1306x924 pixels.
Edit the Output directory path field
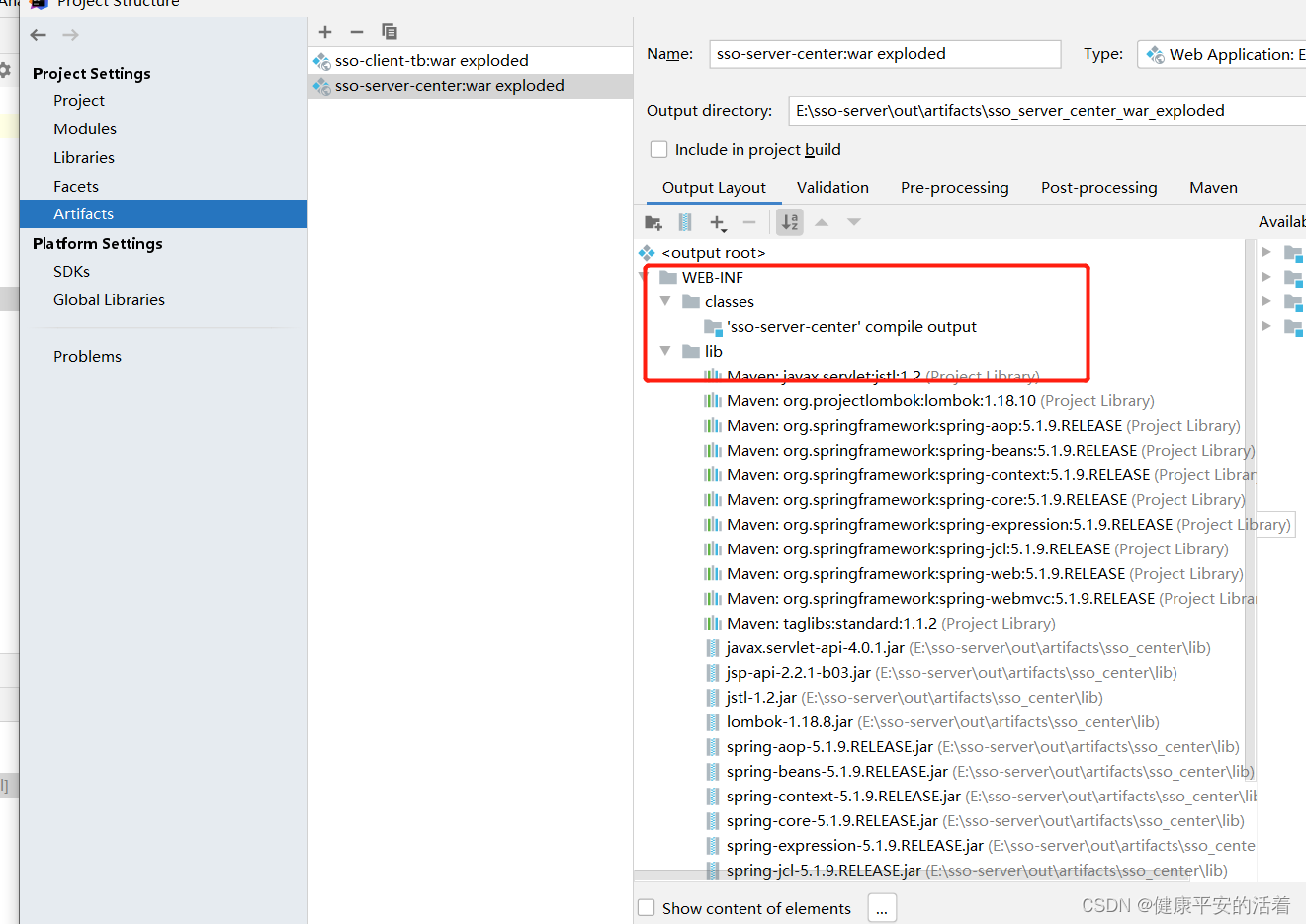click(x=1047, y=111)
